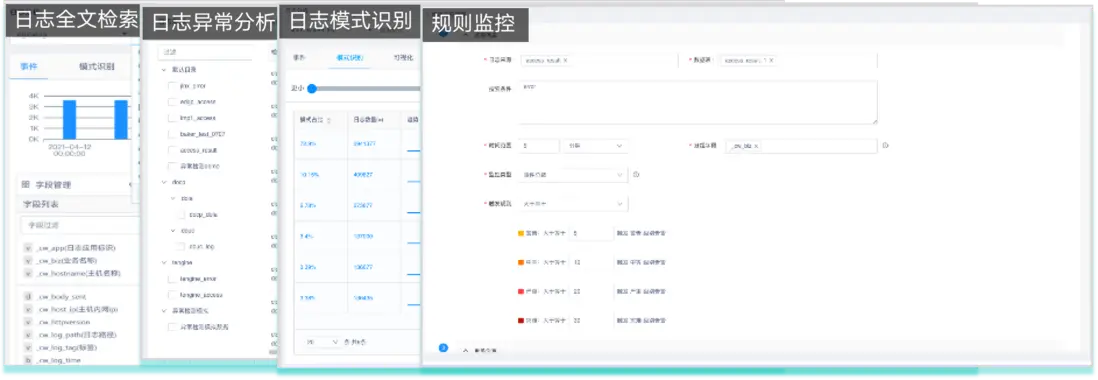
Task: Tick the access_result checkbox
Action: pyautogui.click(x=173, y=150)
